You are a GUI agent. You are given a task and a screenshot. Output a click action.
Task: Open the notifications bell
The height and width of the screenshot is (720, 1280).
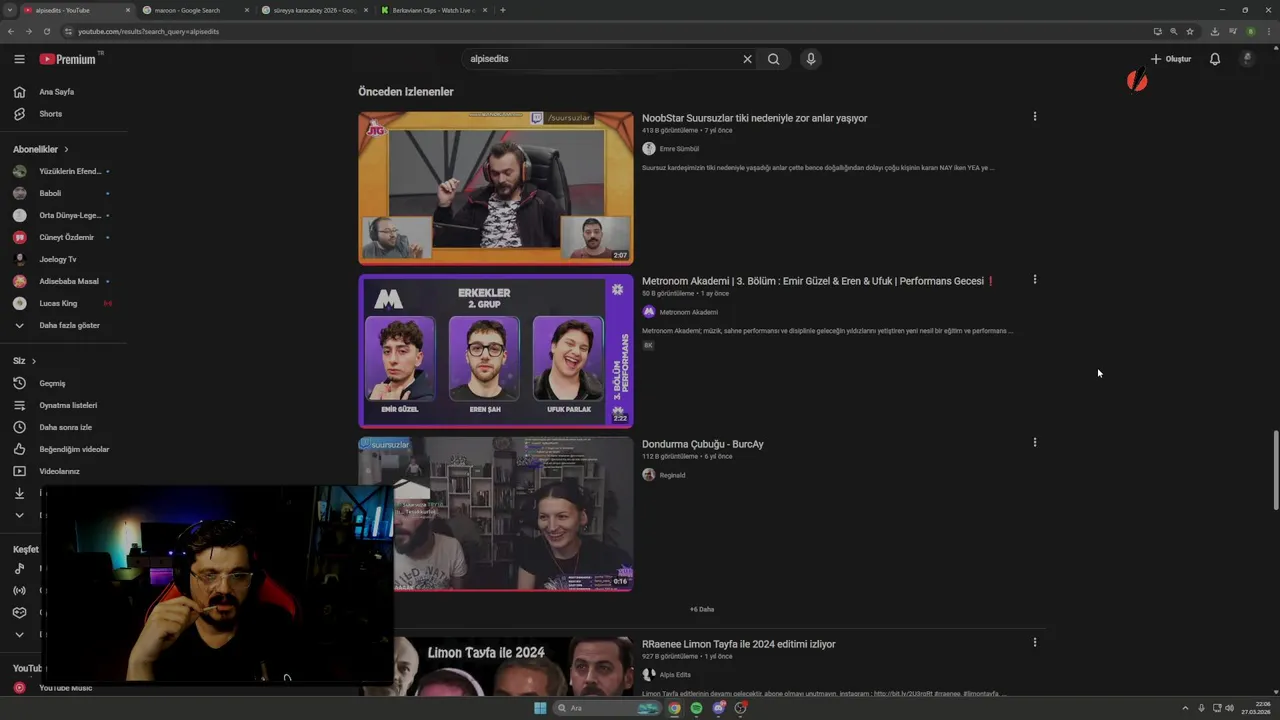[1215, 59]
